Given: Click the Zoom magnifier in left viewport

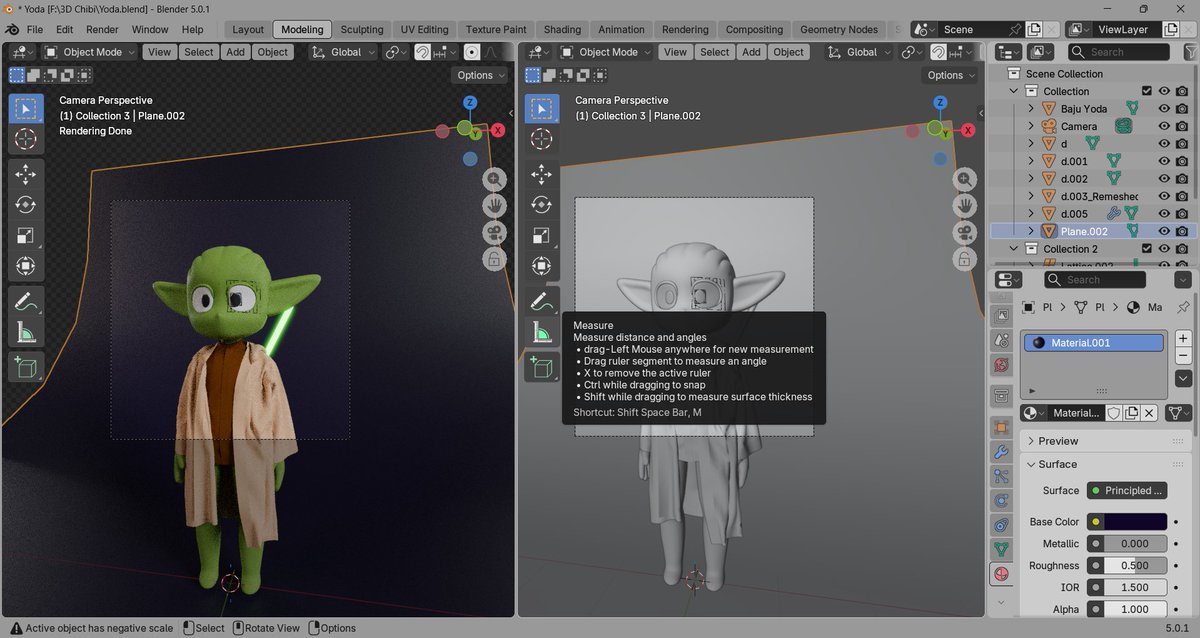Looking at the screenshot, I should tap(494, 179).
